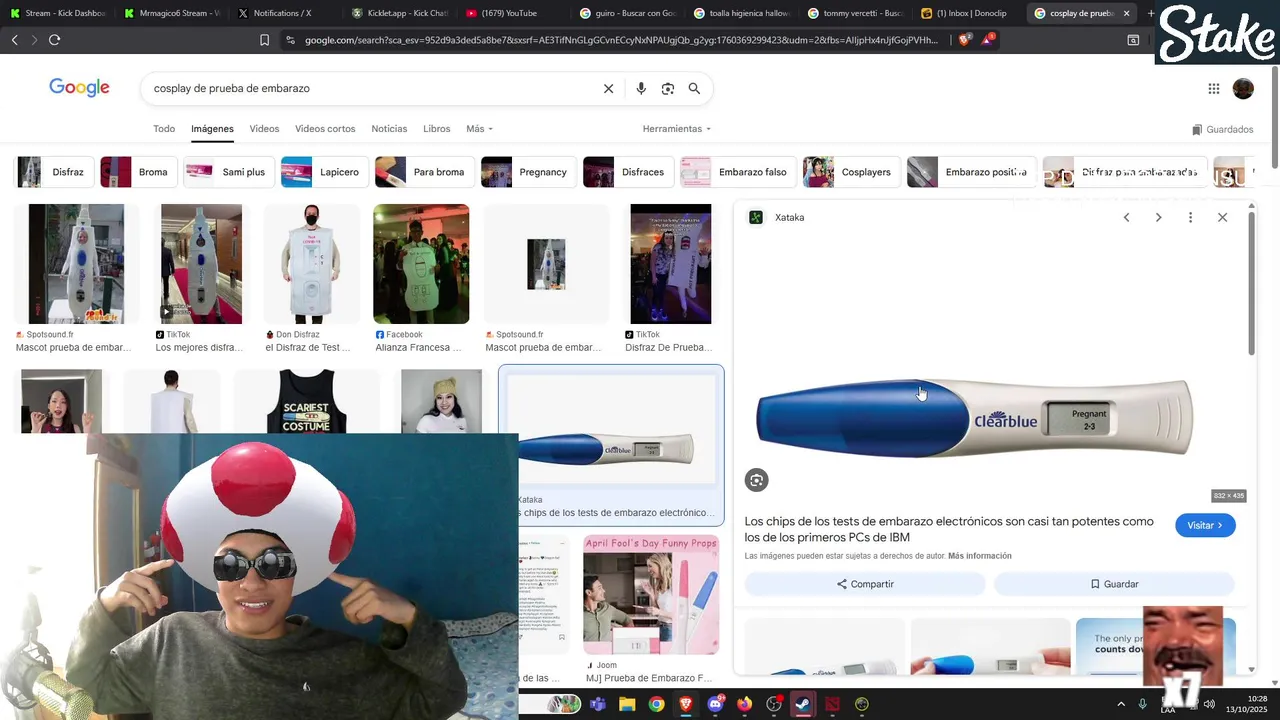Open the volume control in system tray
Viewport: 1280px width, 720px height.
click(1209, 704)
